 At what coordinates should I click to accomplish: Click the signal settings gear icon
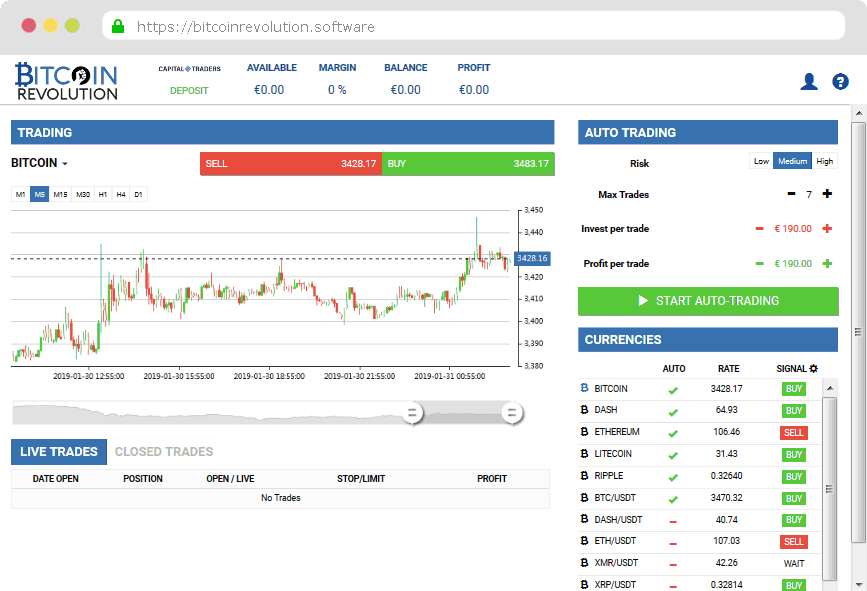point(813,368)
